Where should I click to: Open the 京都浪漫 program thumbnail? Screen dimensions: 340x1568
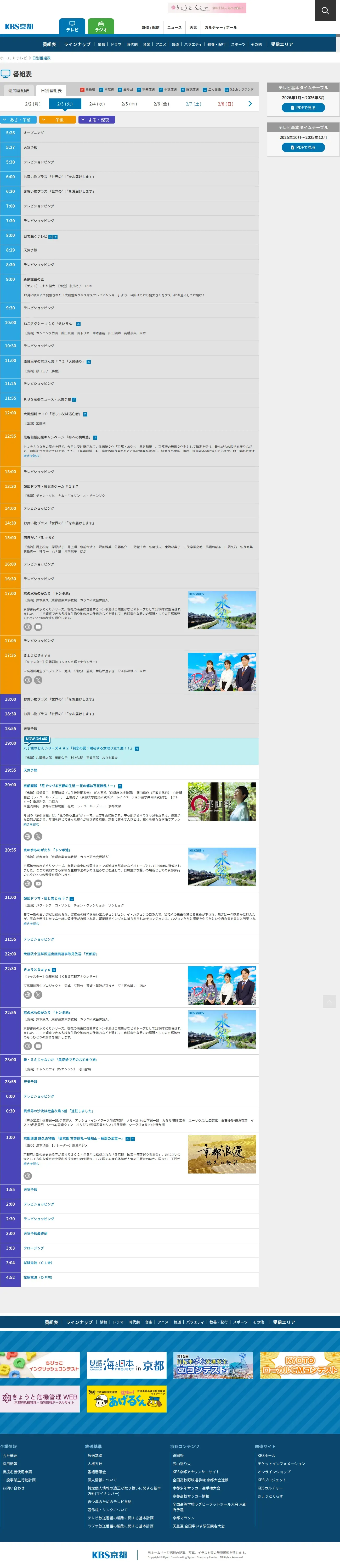coord(222,1154)
